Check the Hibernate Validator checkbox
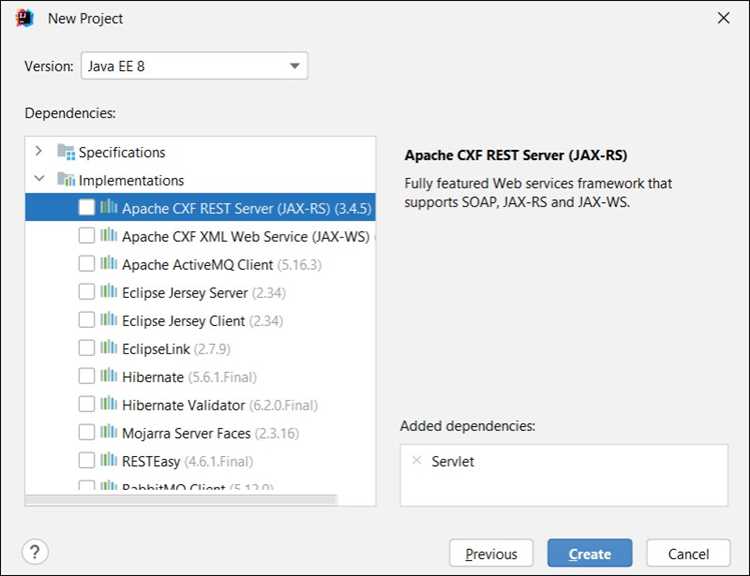Screen dimensions: 750x576 87,404
